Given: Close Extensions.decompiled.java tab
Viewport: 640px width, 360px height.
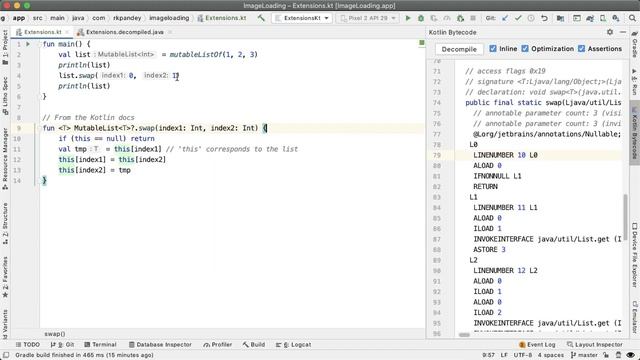Looking at the screenshot, I should point(170,32).
